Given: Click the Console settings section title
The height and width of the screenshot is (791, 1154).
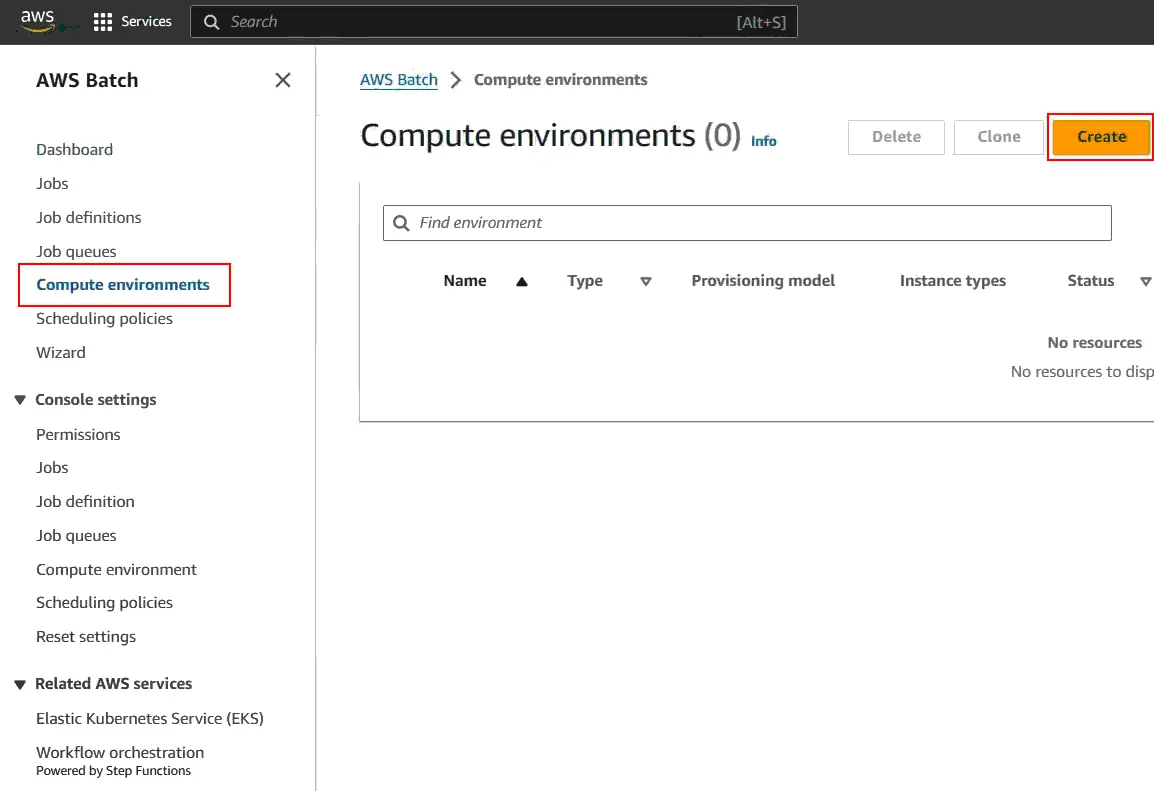Looking at the screenshot, I should tap(96, 400).
